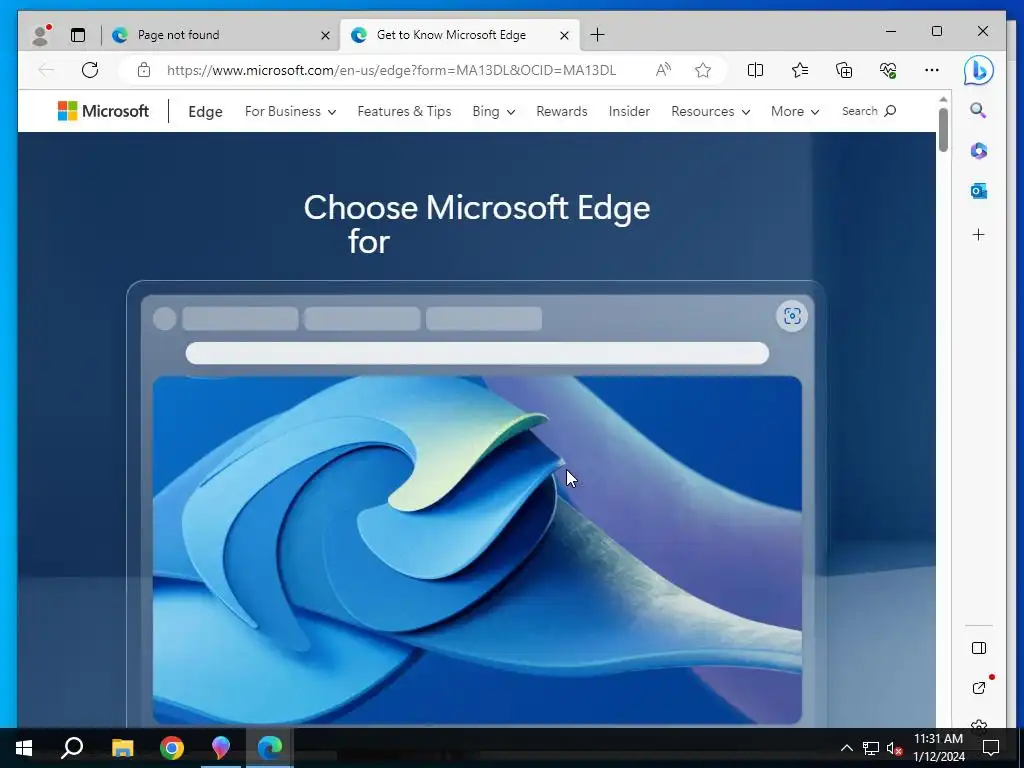The image size is (1024, 768).
Task: Click the visual search icon on preview image
Action: tap(792, 316)
